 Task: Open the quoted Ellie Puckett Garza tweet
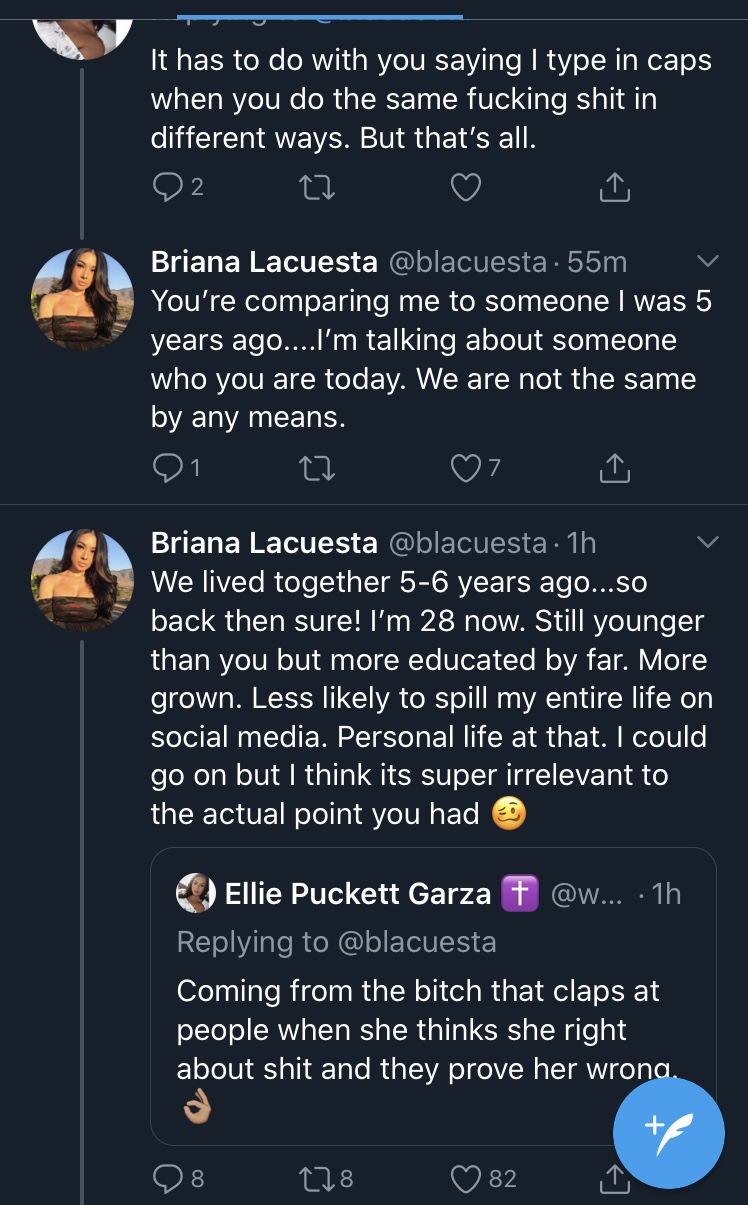tap(433, 996)
